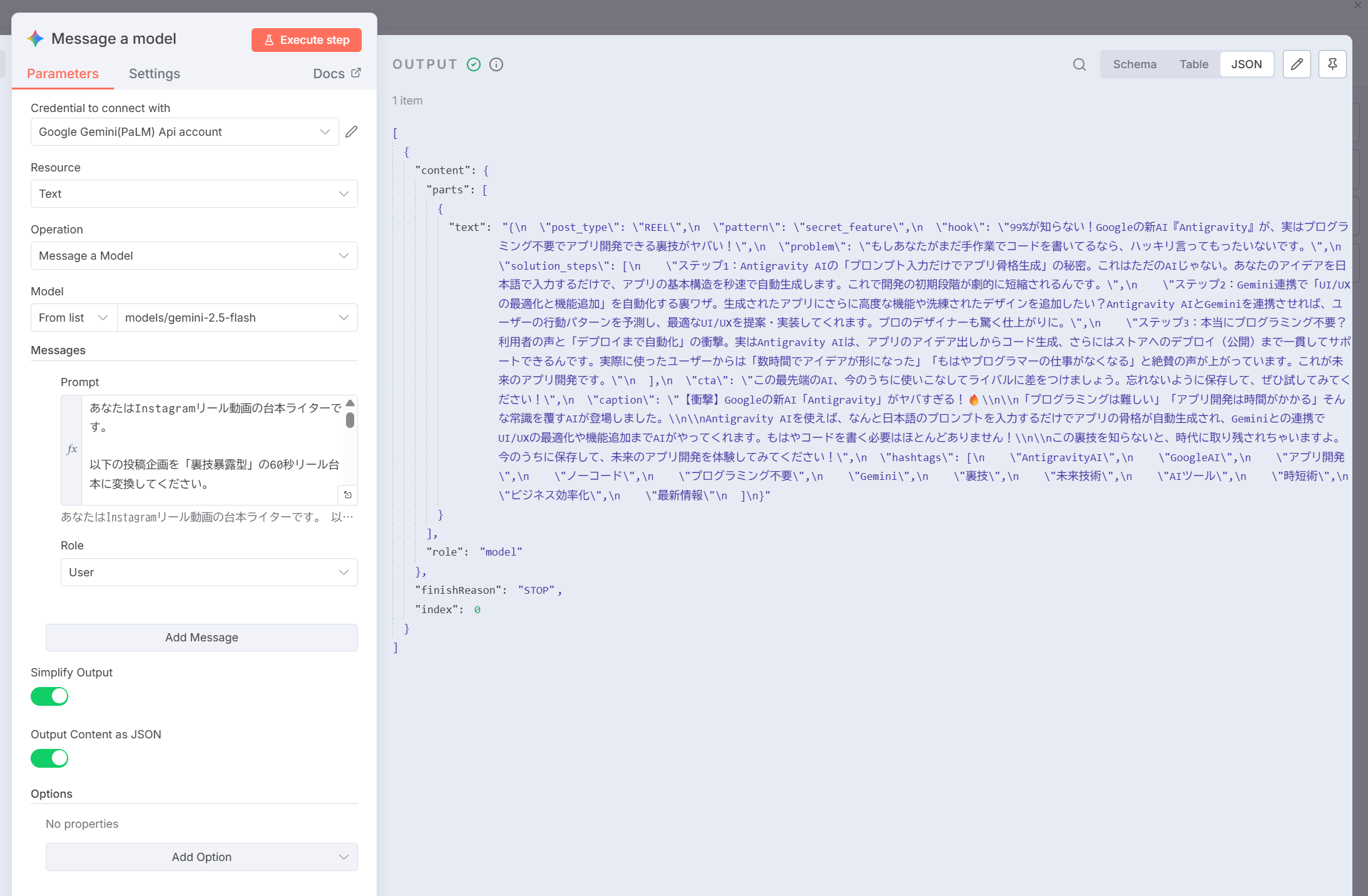
Task: Click the search icon in output panel
Action: pos(1079,64)
